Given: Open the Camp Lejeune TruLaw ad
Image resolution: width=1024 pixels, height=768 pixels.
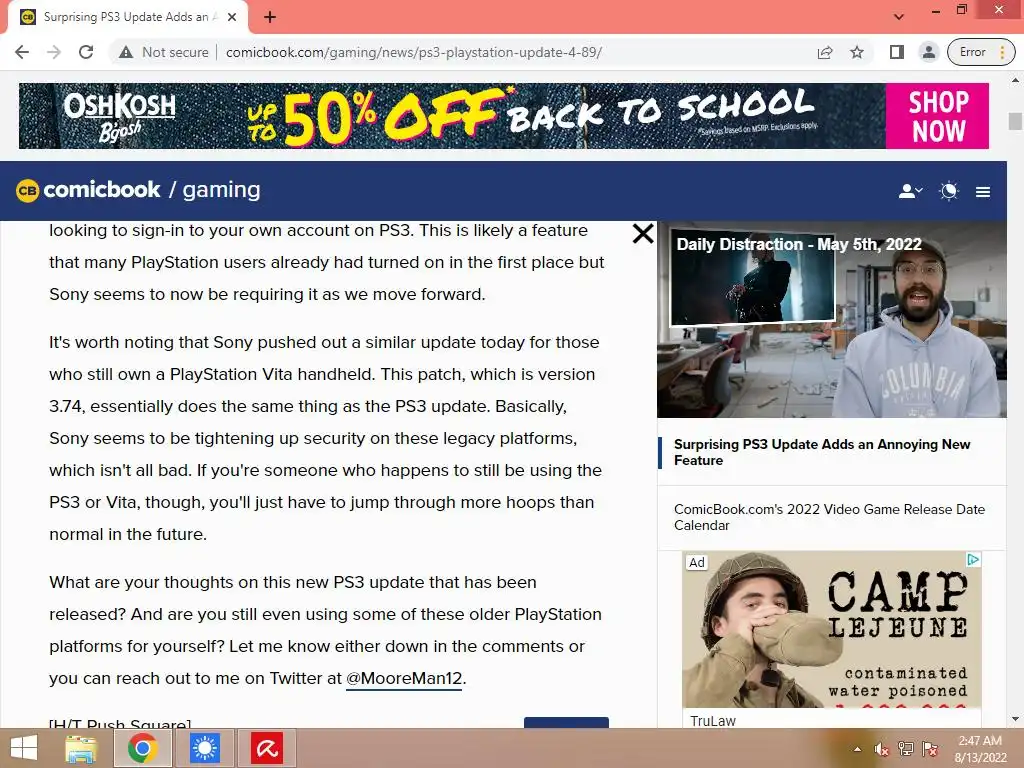Looking at the screenshot, I should [x=831, y=630].
